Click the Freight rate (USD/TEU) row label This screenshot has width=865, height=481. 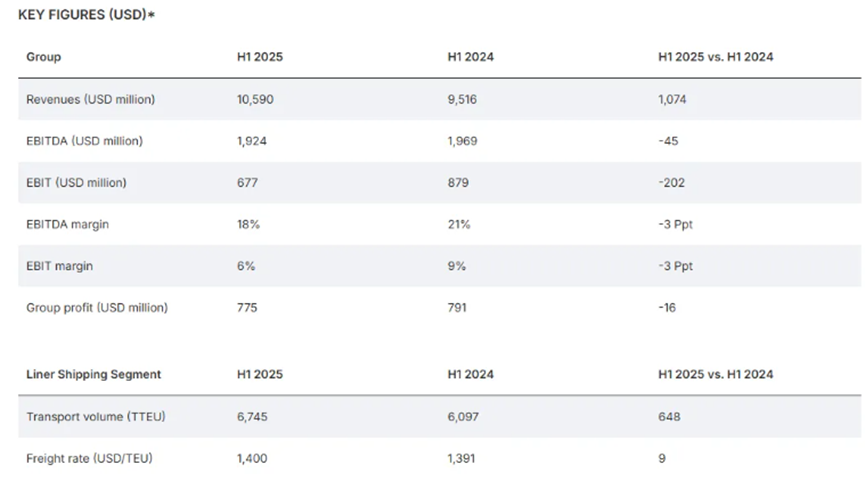[x=89, y=458]
